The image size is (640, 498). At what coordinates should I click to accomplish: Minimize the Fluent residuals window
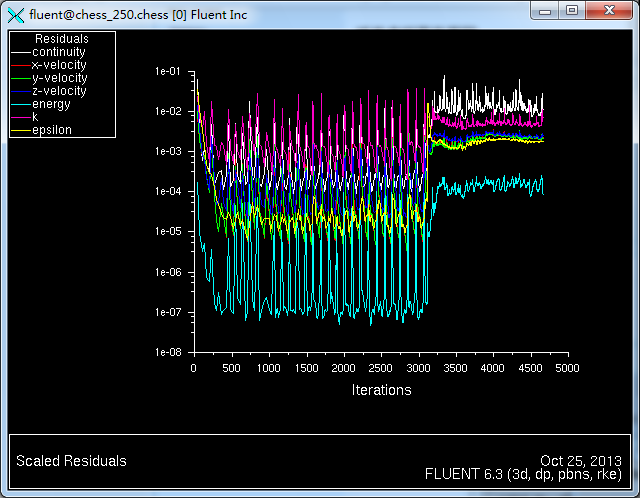tap(546, 10)
